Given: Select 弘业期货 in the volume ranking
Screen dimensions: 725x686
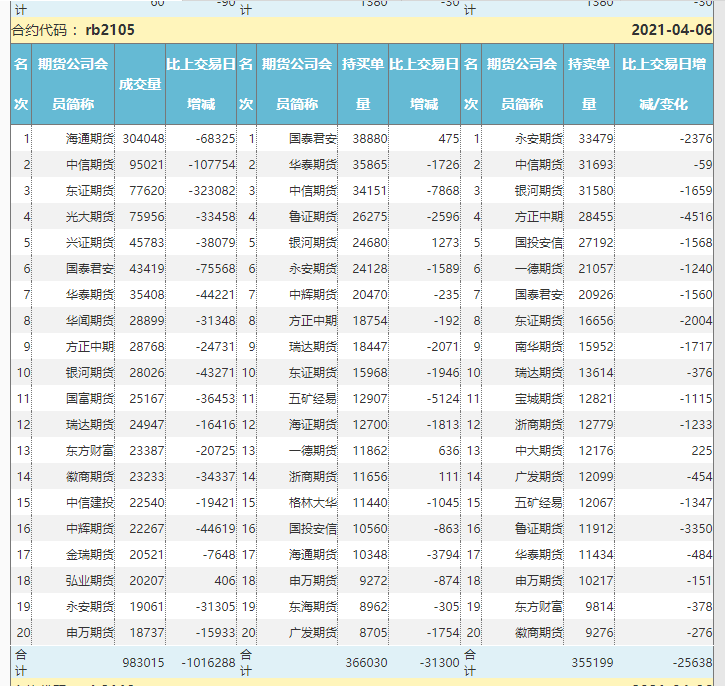Looking at the screenshot, I should coord(90,580).
